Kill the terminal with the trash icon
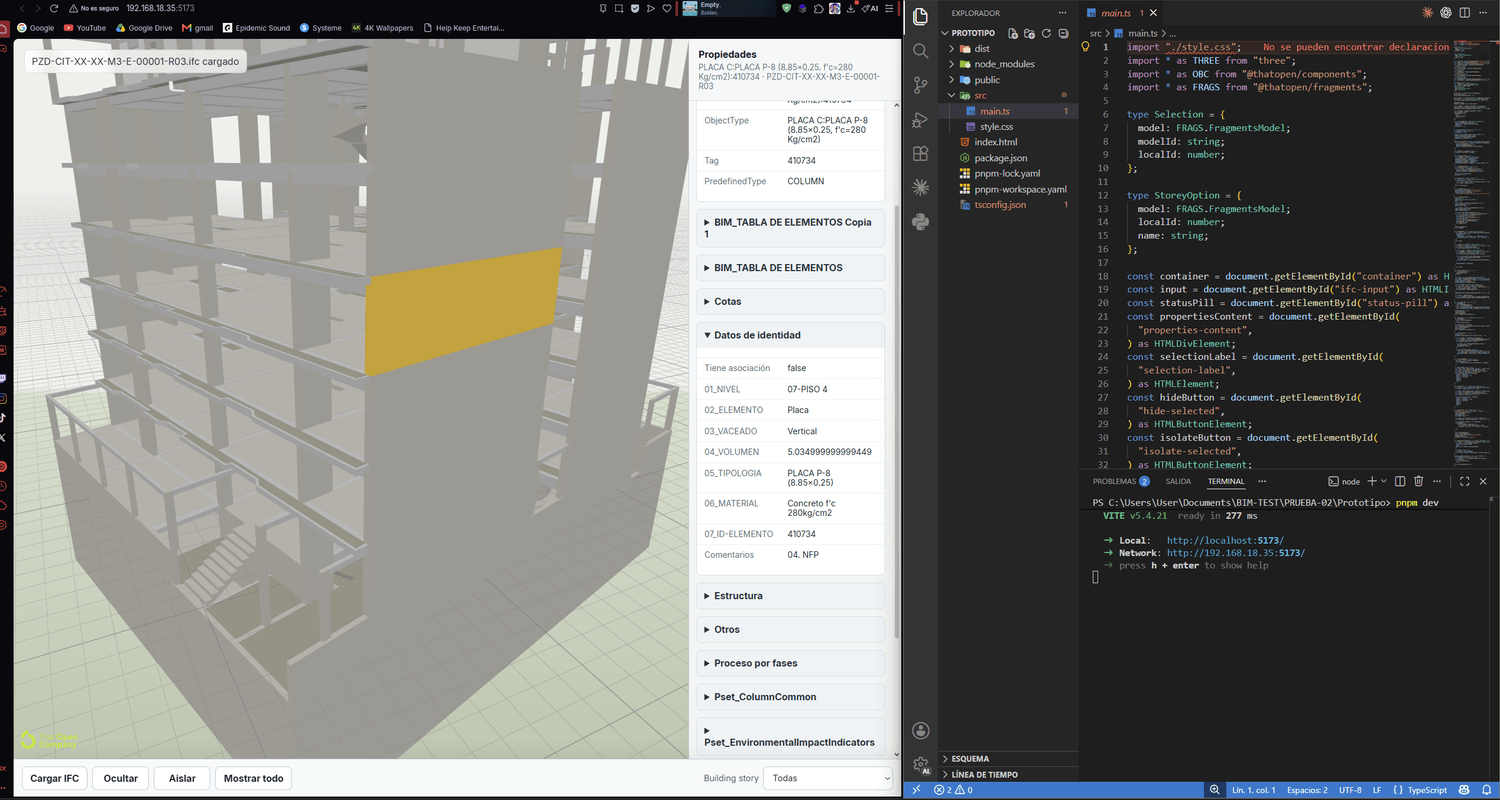The image size is (1500, 800). pos(1418,481)
